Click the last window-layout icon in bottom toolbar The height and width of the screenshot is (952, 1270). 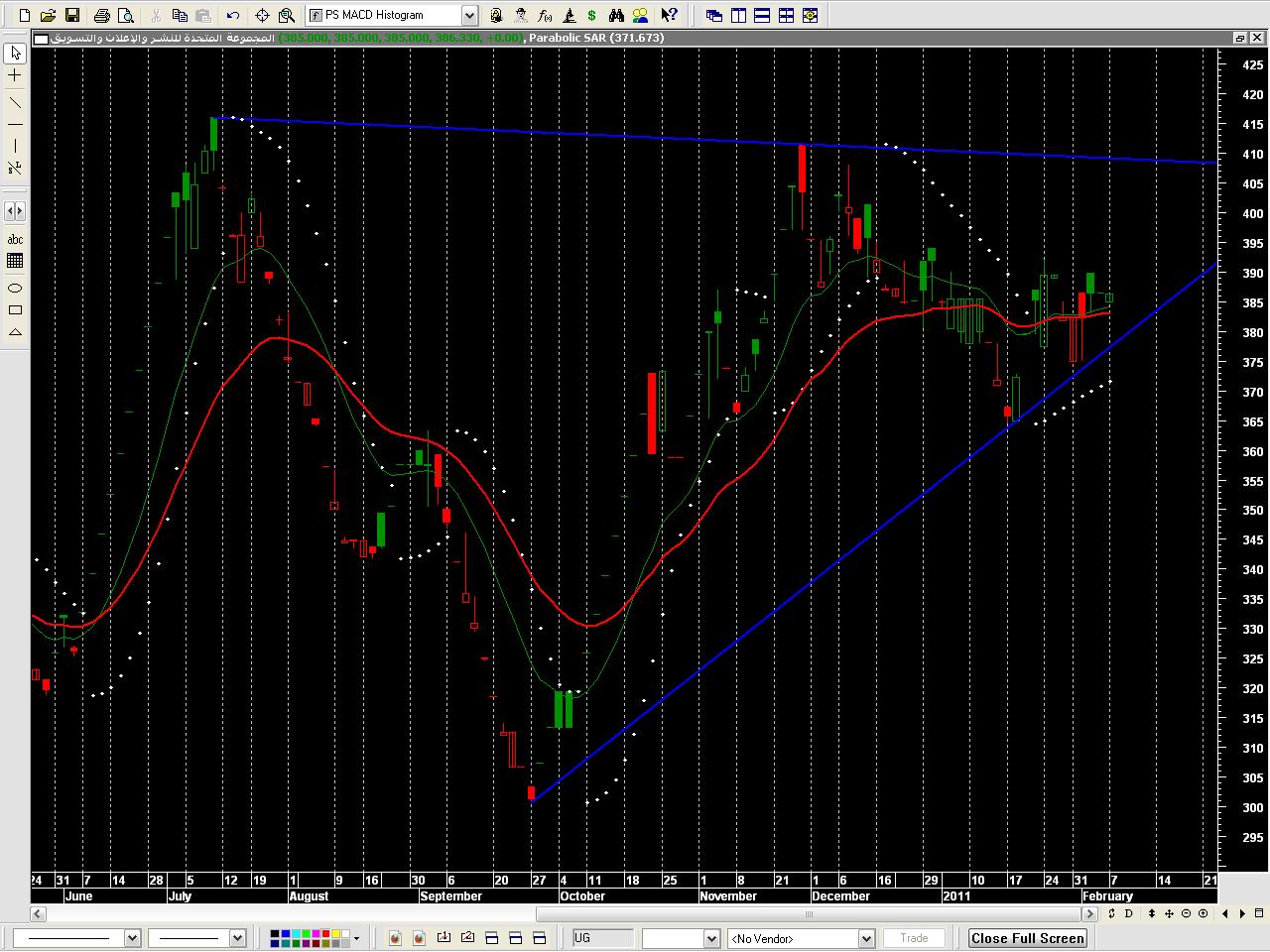(x=540, y=938)
